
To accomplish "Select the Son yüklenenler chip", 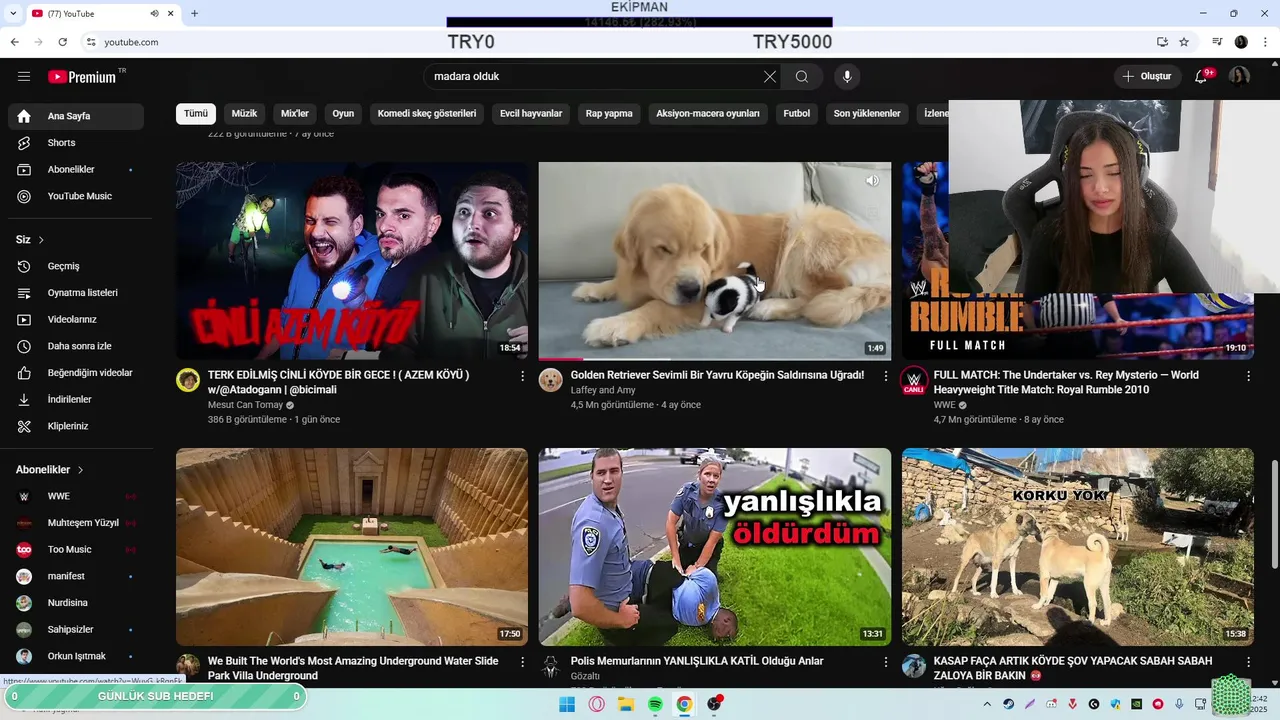I will (x=867, y=114).
